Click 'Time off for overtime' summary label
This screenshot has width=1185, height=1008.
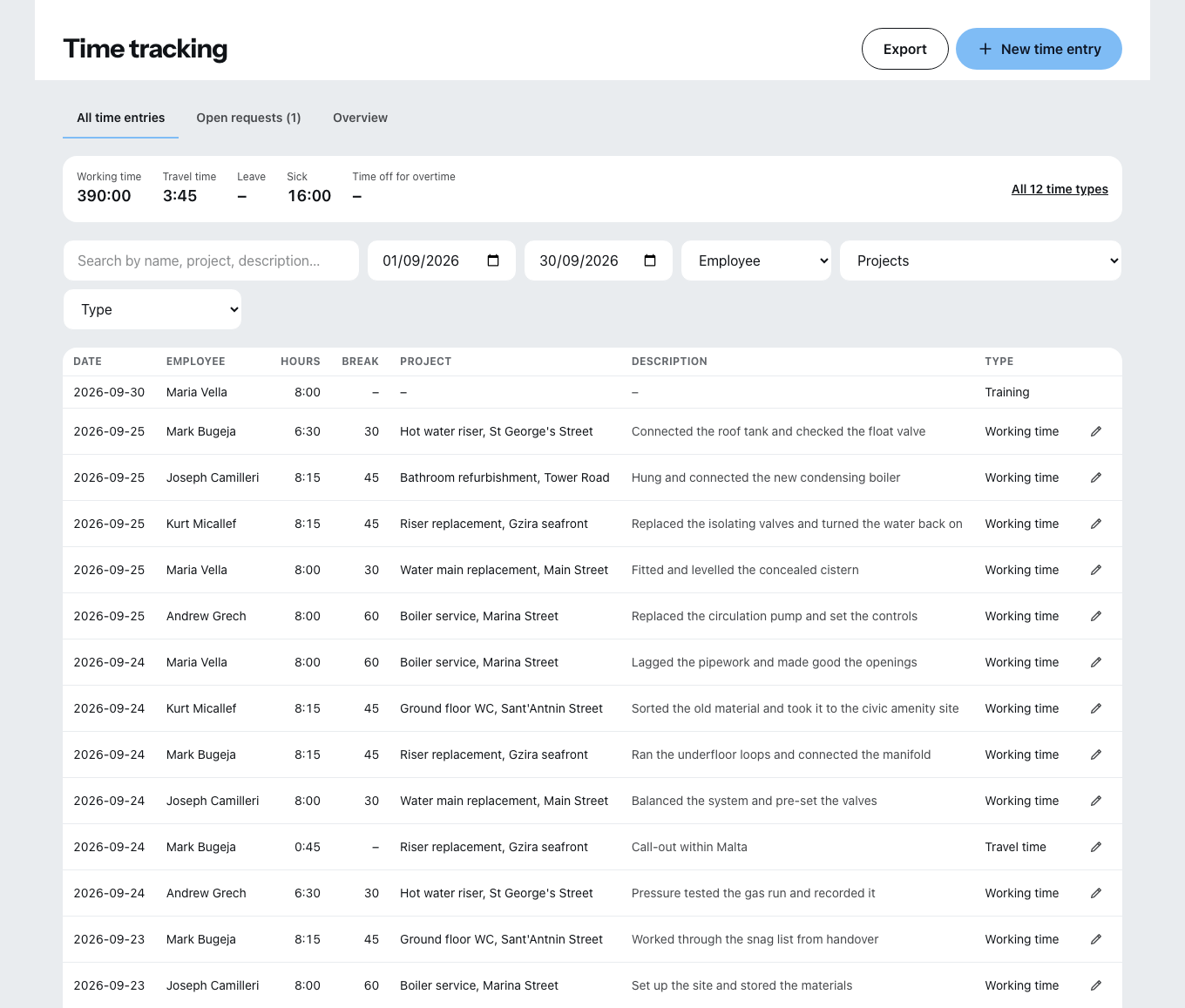(x=403, y=177)
